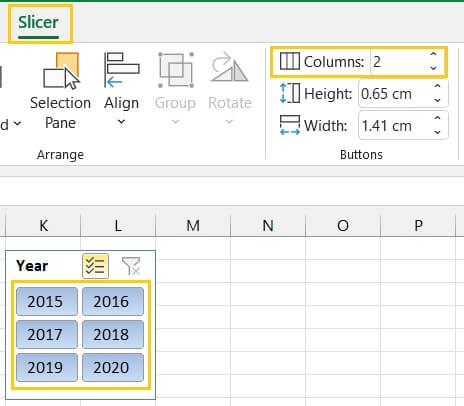Click the button Width icon
The width and height of the screenshot is (464, 406).
pos(289,125)
